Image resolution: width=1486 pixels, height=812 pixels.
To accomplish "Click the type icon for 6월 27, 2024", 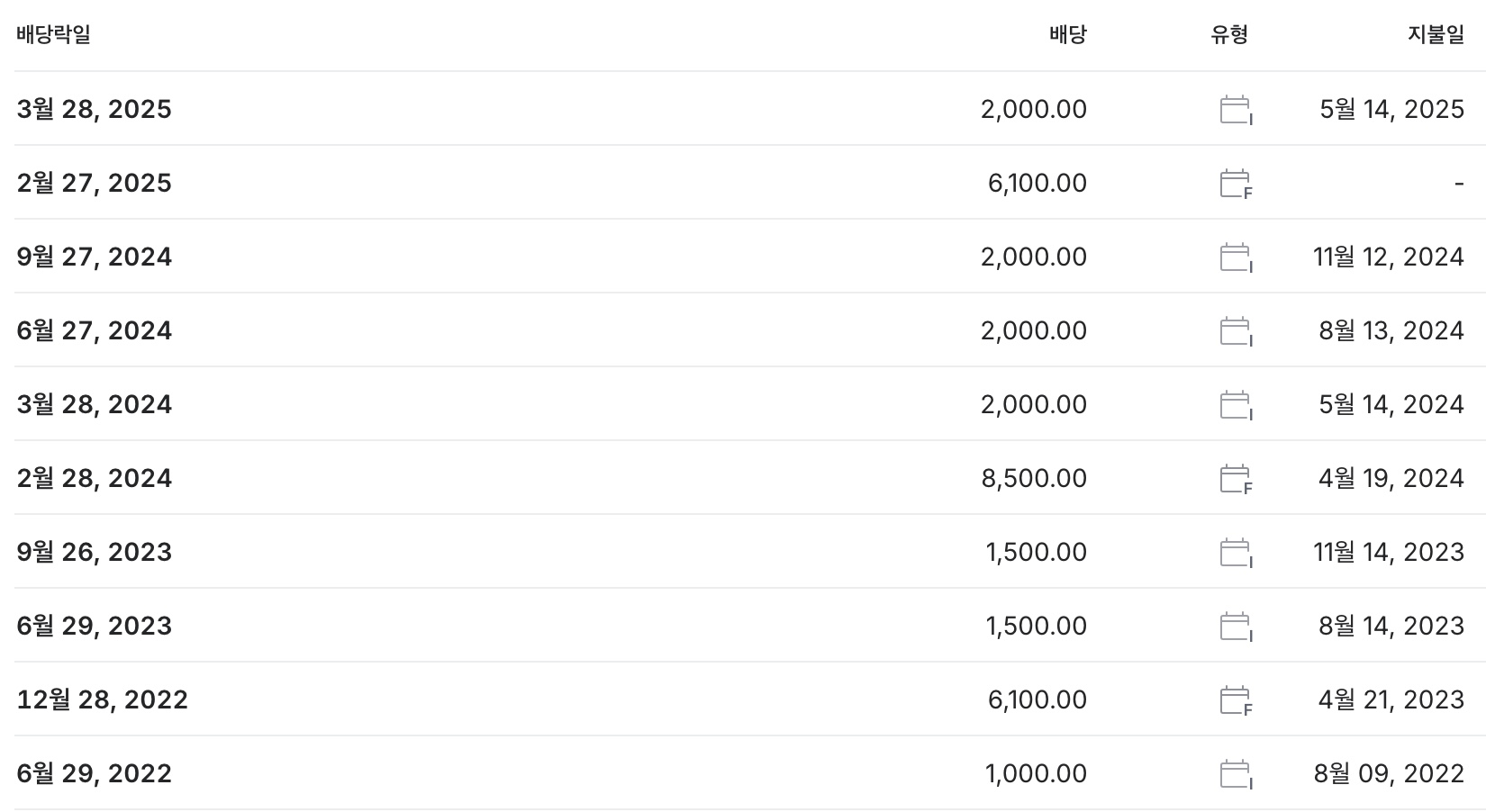I will pyautogui.click(x=1235, y=331).
